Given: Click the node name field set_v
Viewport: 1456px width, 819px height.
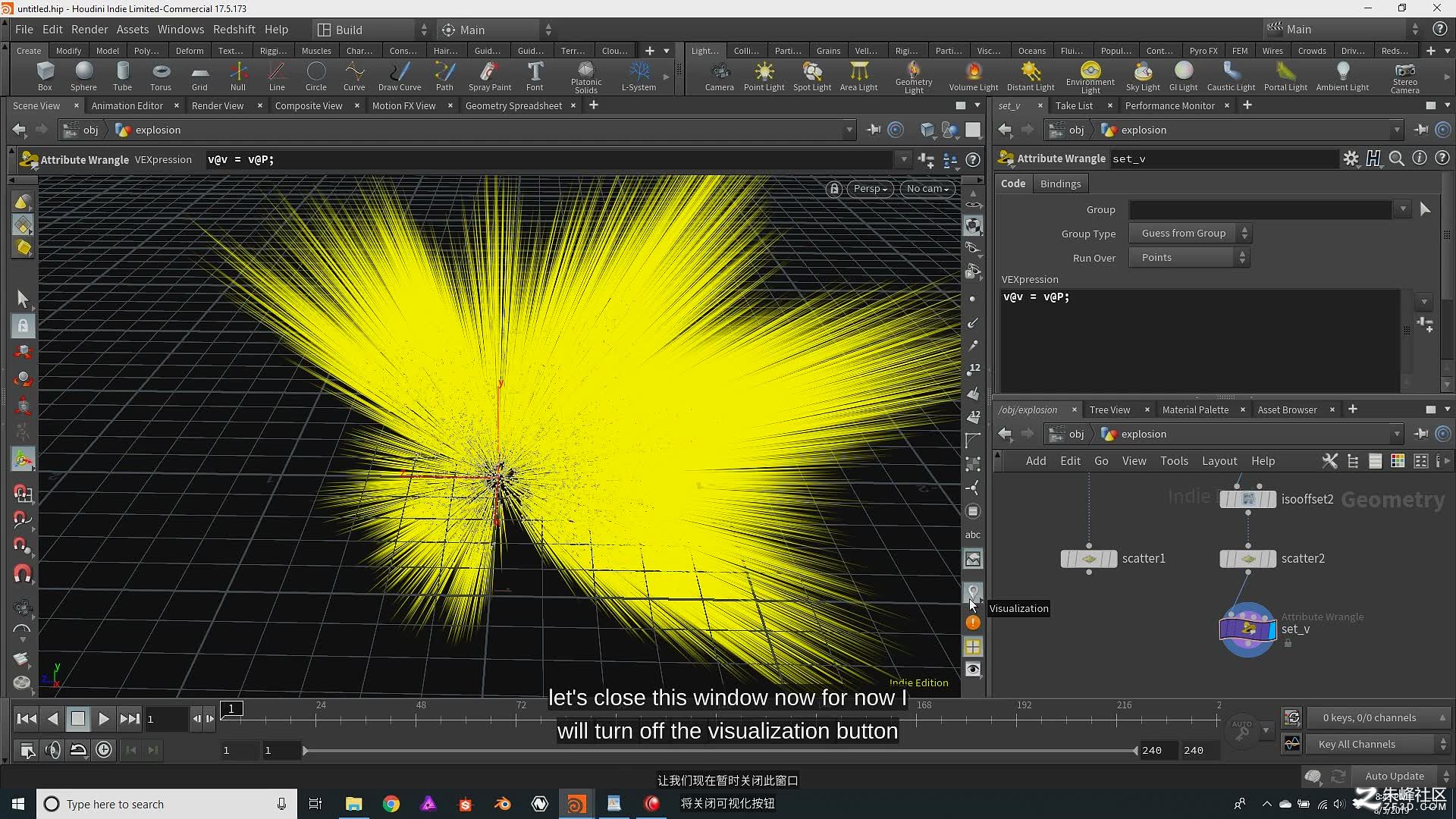Looking at the screenshot, I should 1223,159.
